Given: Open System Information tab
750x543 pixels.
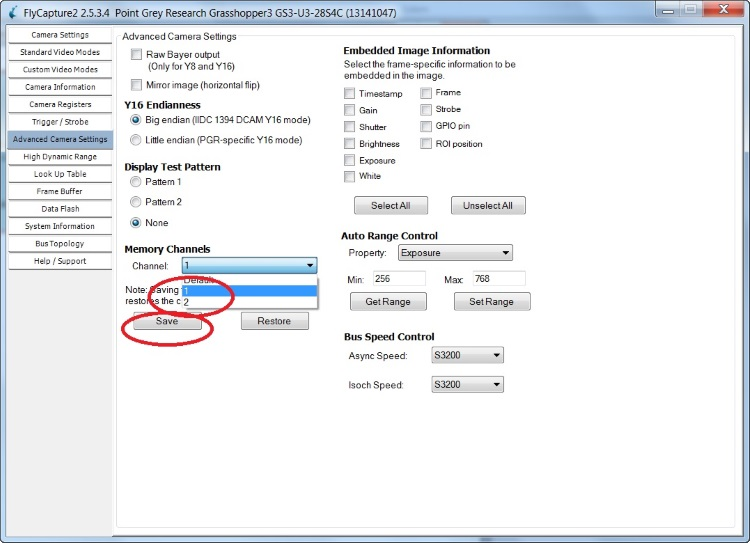Looking at the screenshot, I should click(x=60, y=226).
